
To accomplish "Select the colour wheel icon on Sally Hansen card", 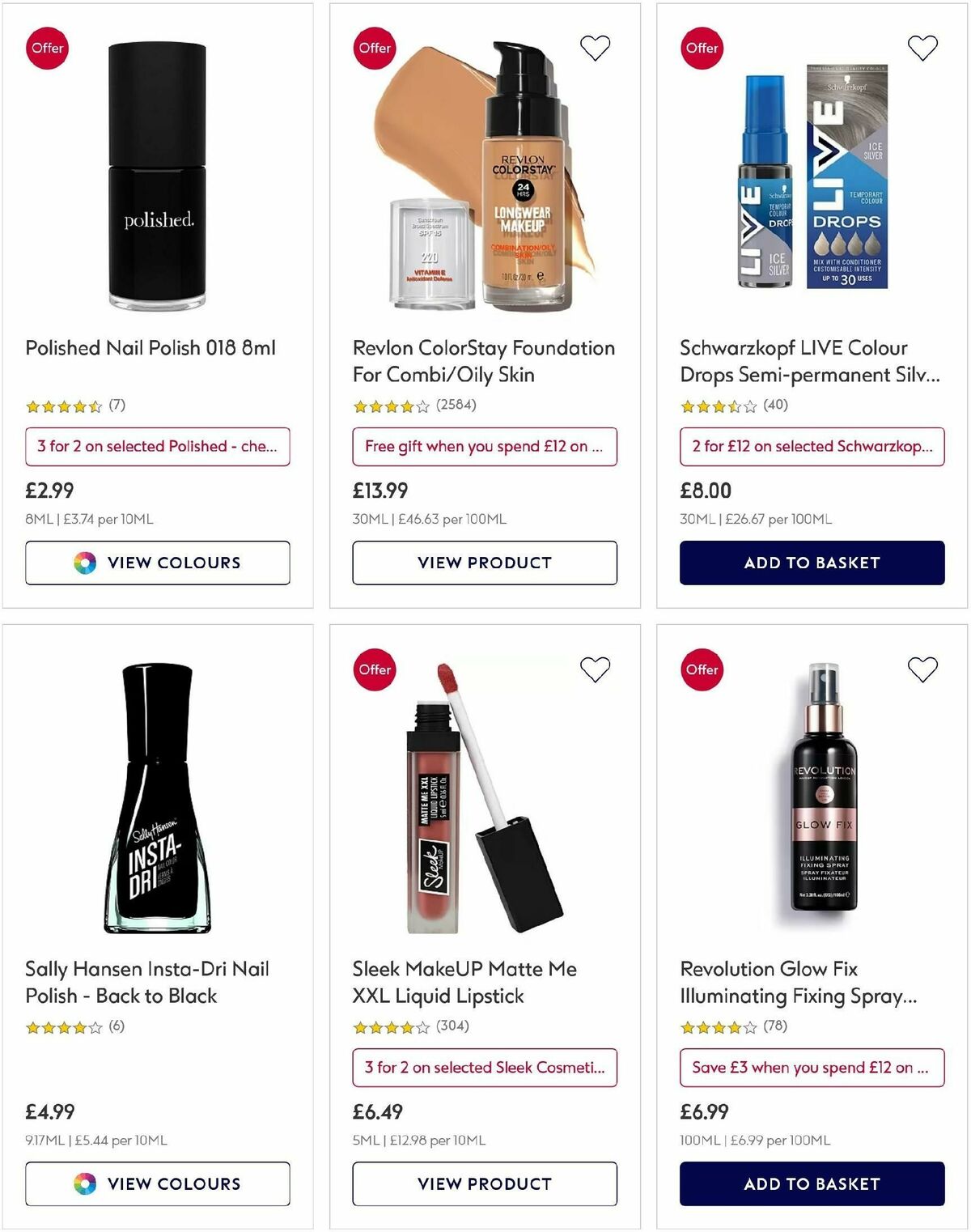I will point(83,1183).
